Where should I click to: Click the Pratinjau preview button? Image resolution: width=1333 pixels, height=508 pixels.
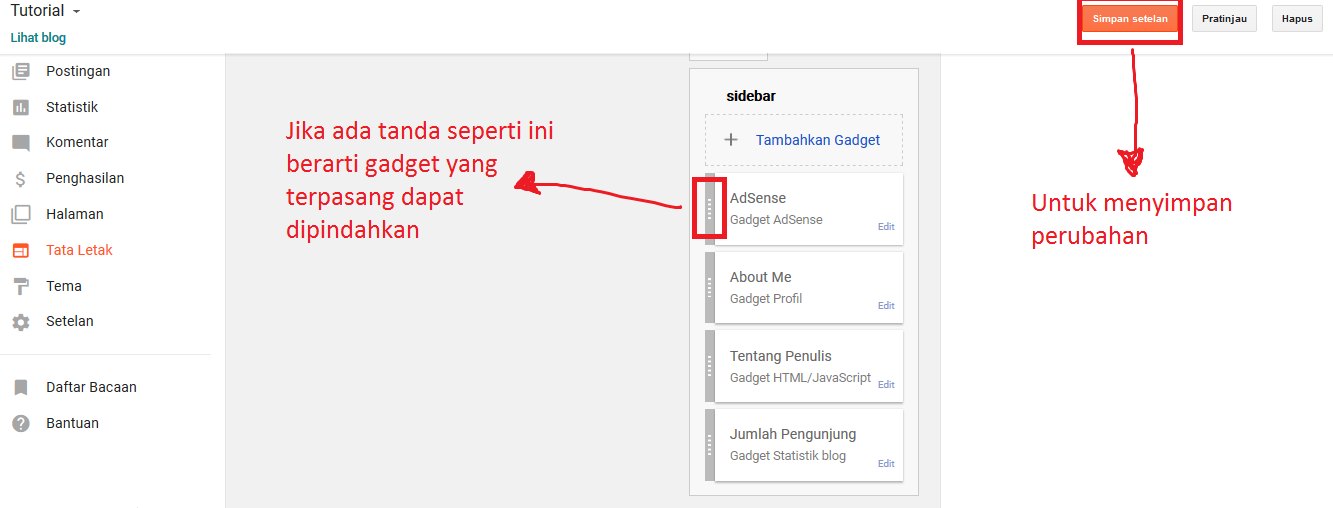1224,19
